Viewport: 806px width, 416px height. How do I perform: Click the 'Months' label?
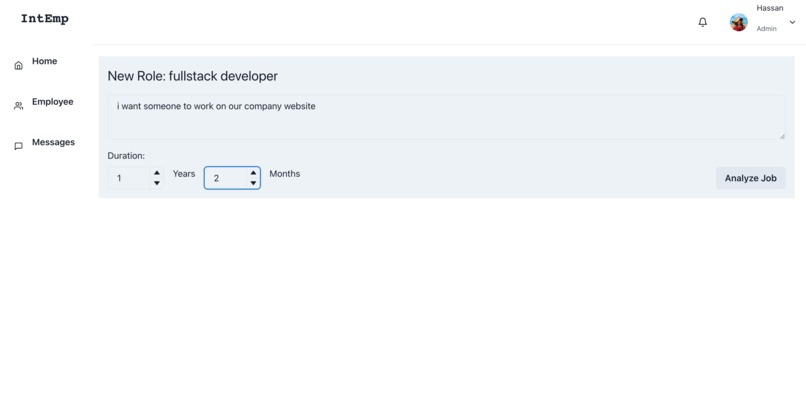click(x=285, y=174)
